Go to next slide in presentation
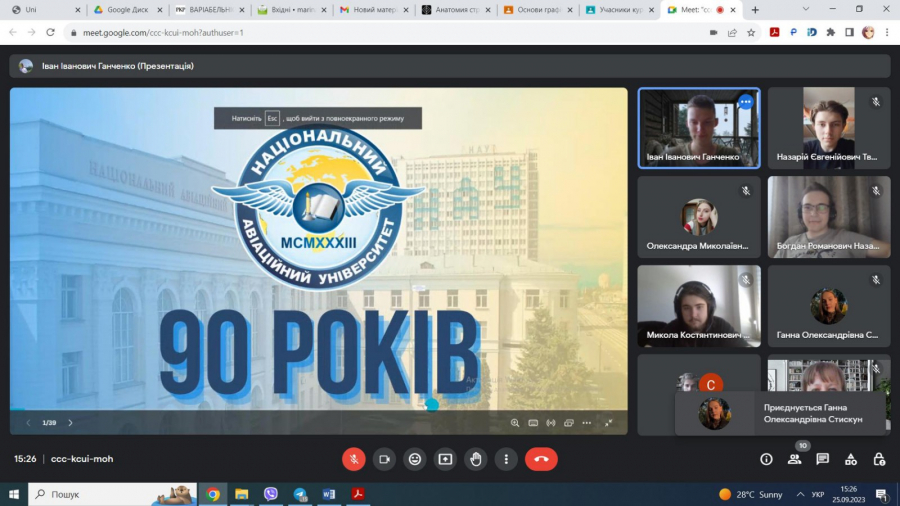Screen dimensions: 900x506 (70, 423)
